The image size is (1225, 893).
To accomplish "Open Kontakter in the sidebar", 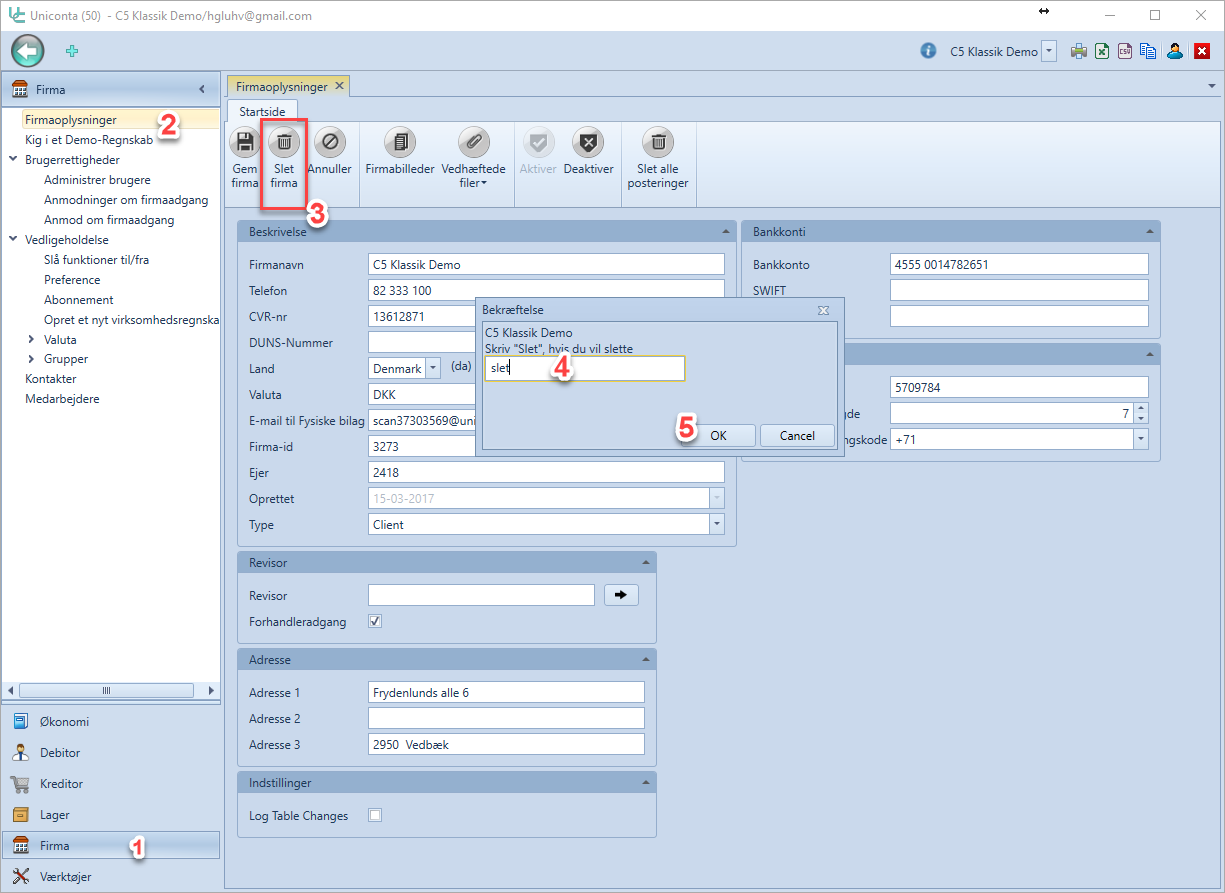I will 51,379.
